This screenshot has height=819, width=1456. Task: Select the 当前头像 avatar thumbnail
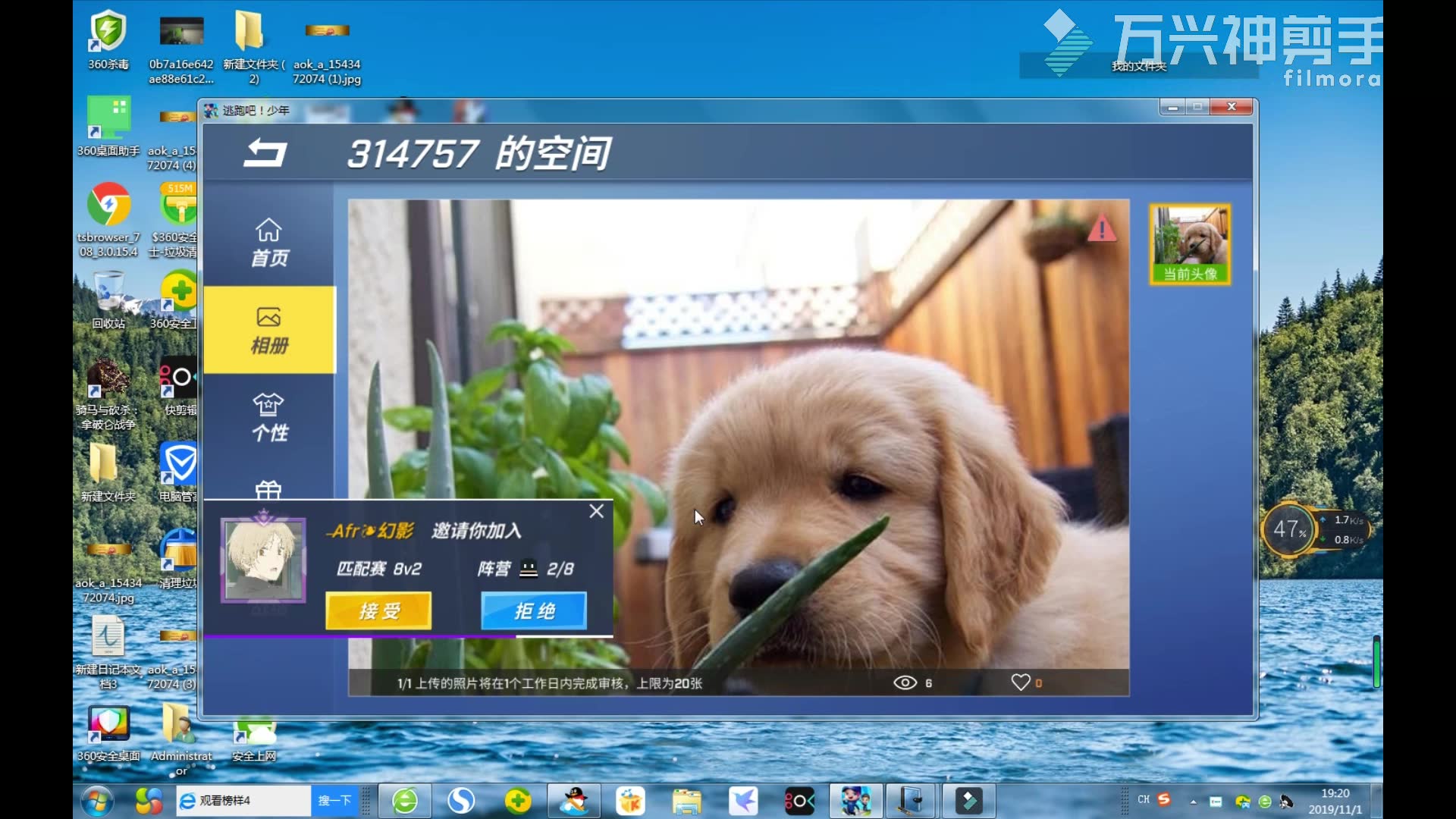(x=1190, y=244)
